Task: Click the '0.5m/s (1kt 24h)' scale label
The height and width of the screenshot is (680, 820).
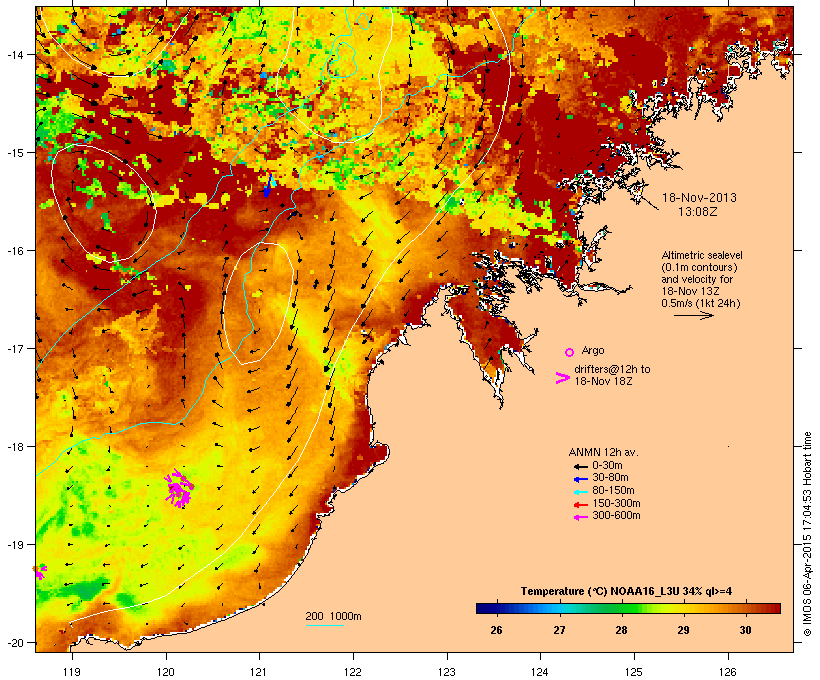Action: click(x=701, y=303)
